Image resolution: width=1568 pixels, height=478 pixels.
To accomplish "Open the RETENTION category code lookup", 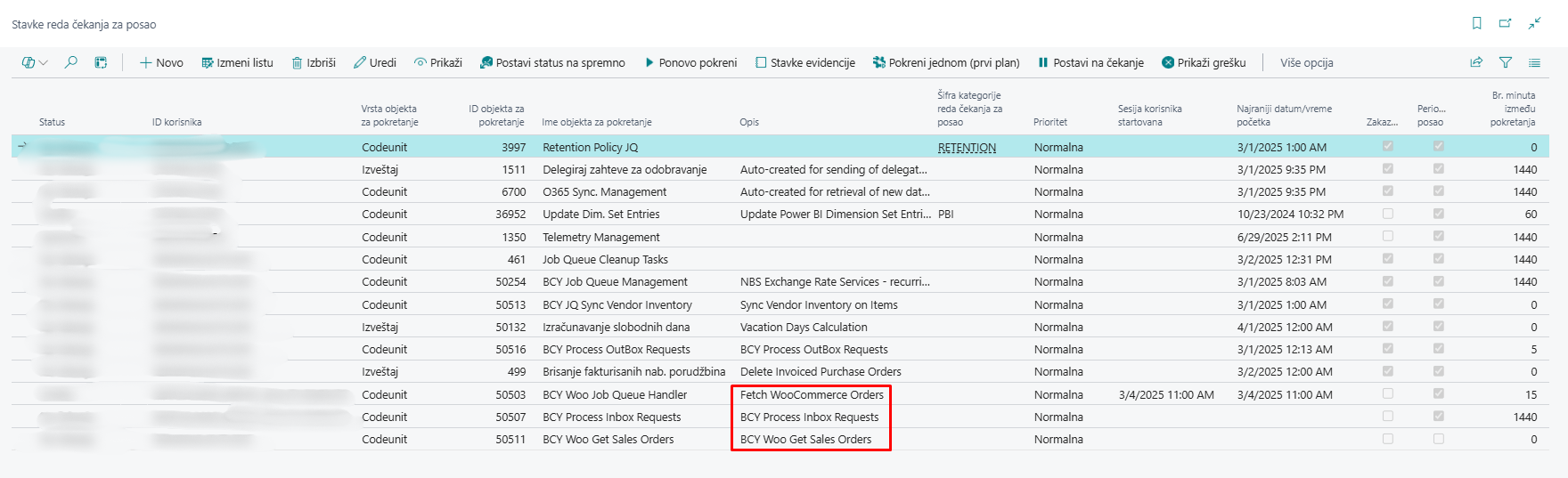I will click(x=967, y=148).
